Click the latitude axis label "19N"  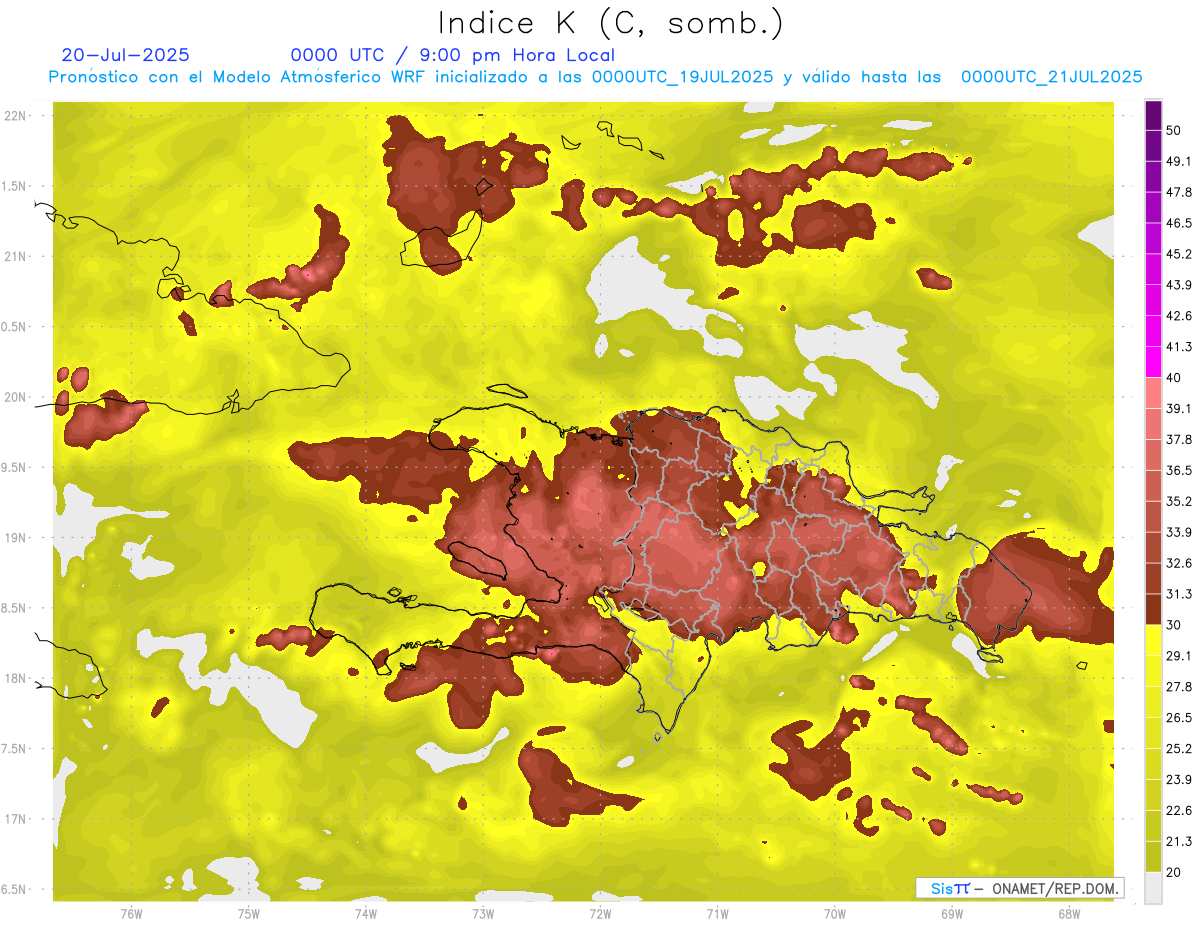17,538
